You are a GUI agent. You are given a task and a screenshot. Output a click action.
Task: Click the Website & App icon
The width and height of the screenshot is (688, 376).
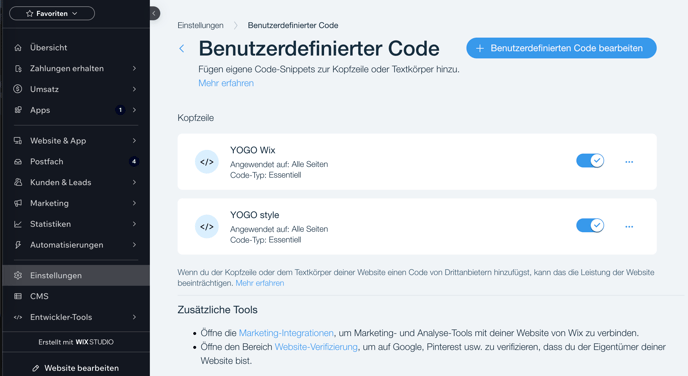click(x=18, y=141)
